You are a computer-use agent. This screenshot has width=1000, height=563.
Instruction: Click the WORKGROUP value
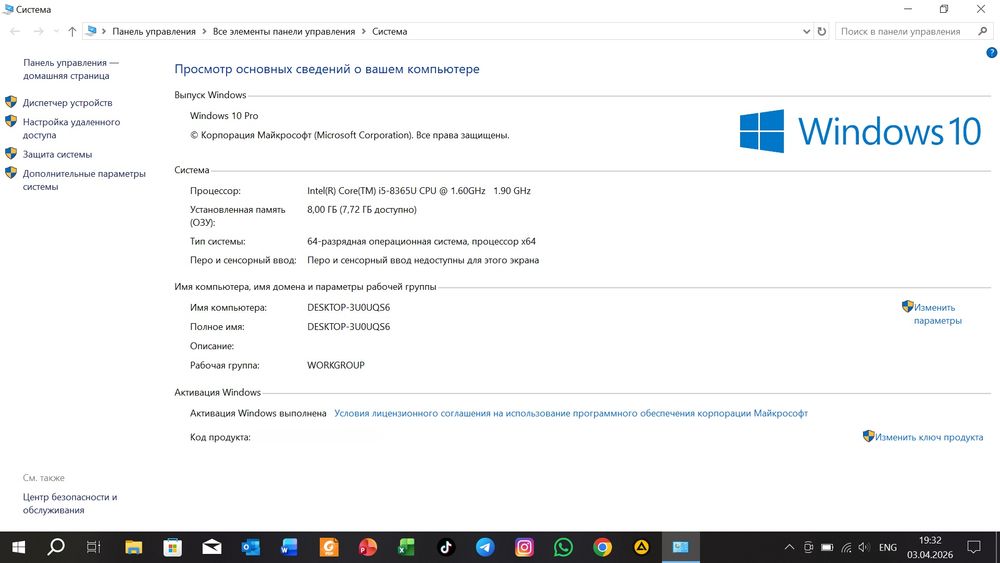coord(335,365)
